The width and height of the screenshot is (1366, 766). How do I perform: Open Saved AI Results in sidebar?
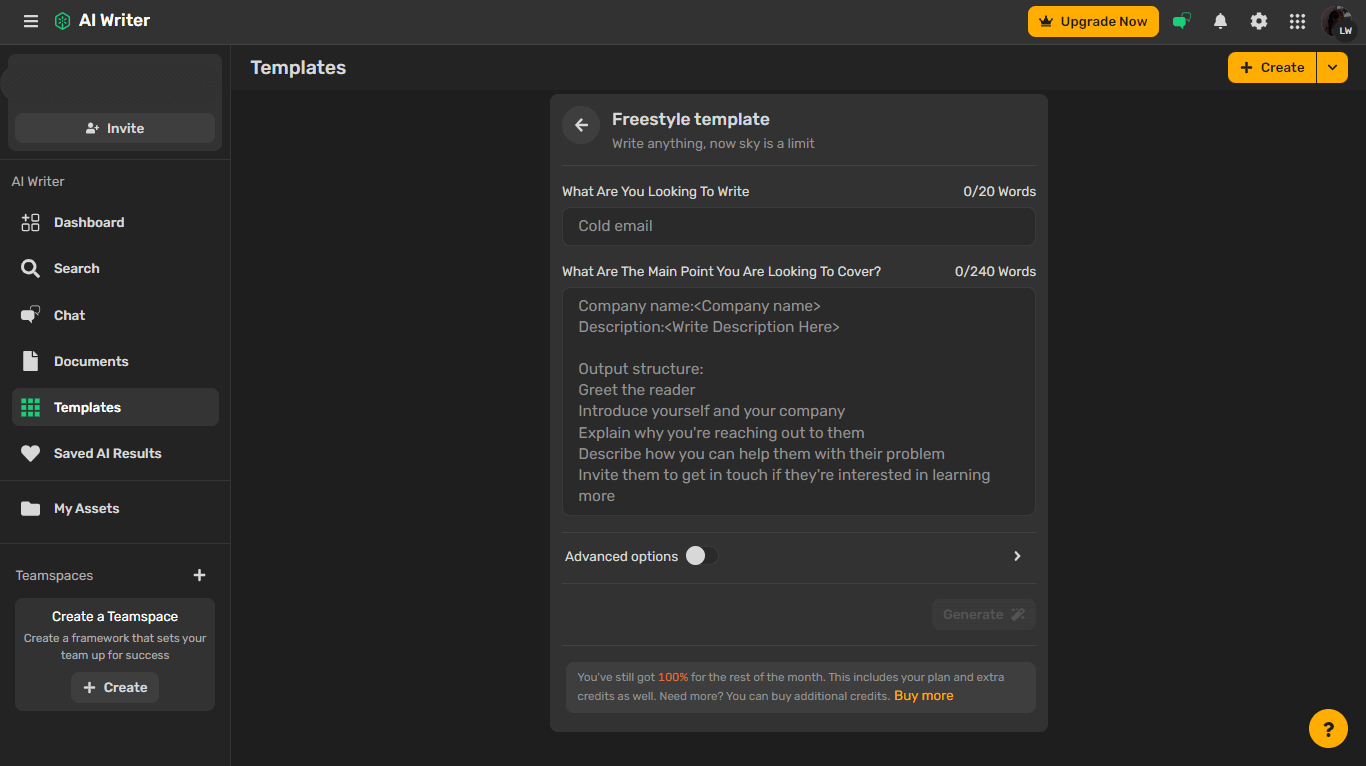(x=115, y=453)
